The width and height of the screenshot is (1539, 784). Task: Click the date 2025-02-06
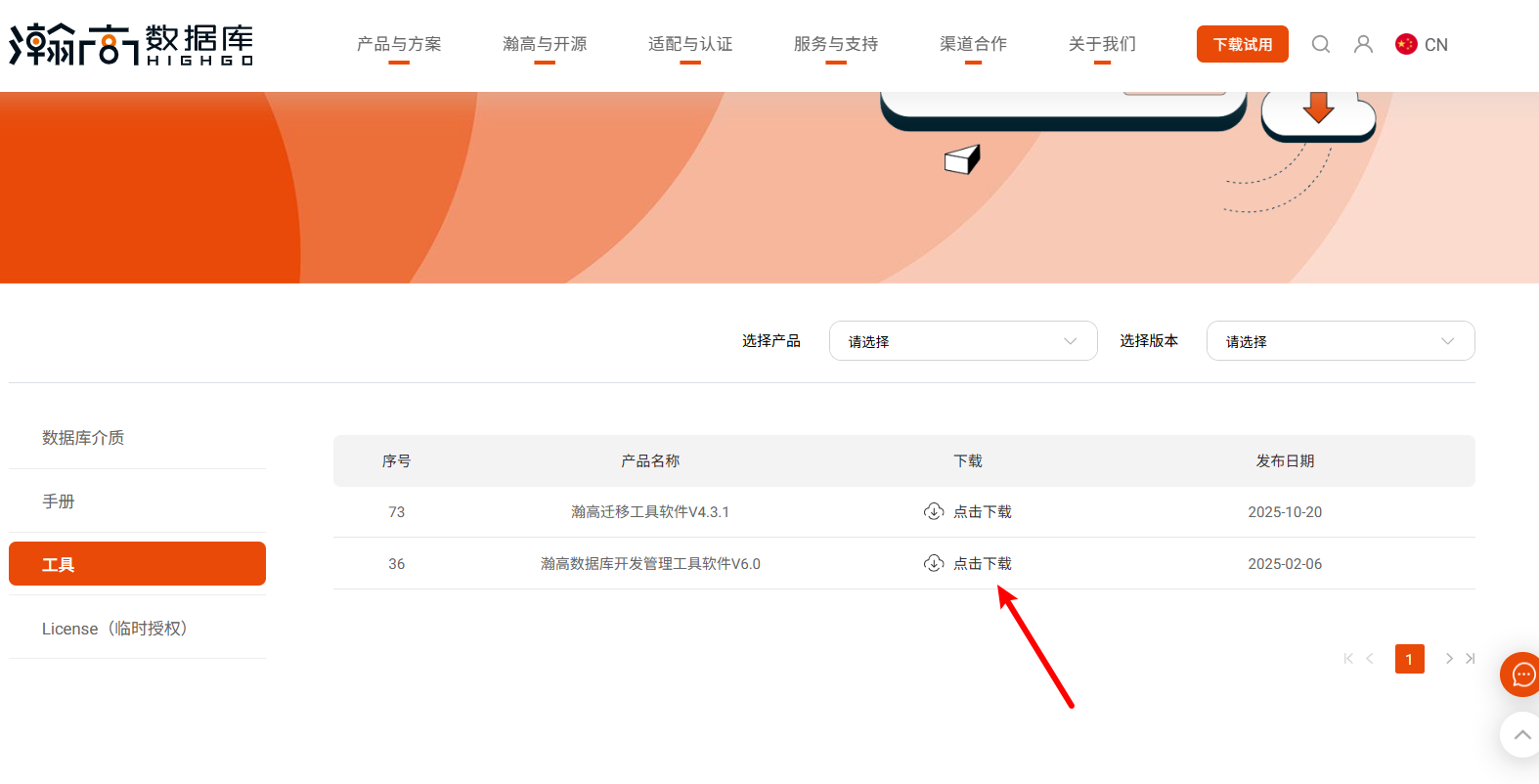[x=1285, y=564]
